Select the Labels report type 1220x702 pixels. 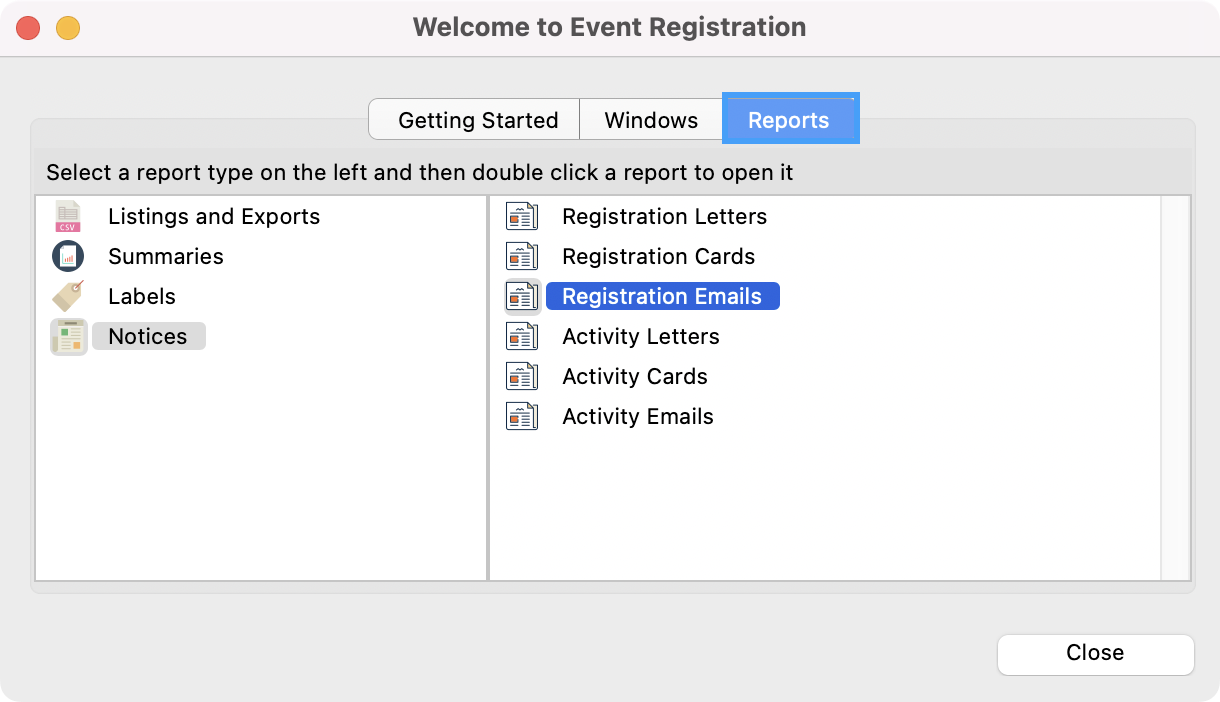[x=142, y=297]
